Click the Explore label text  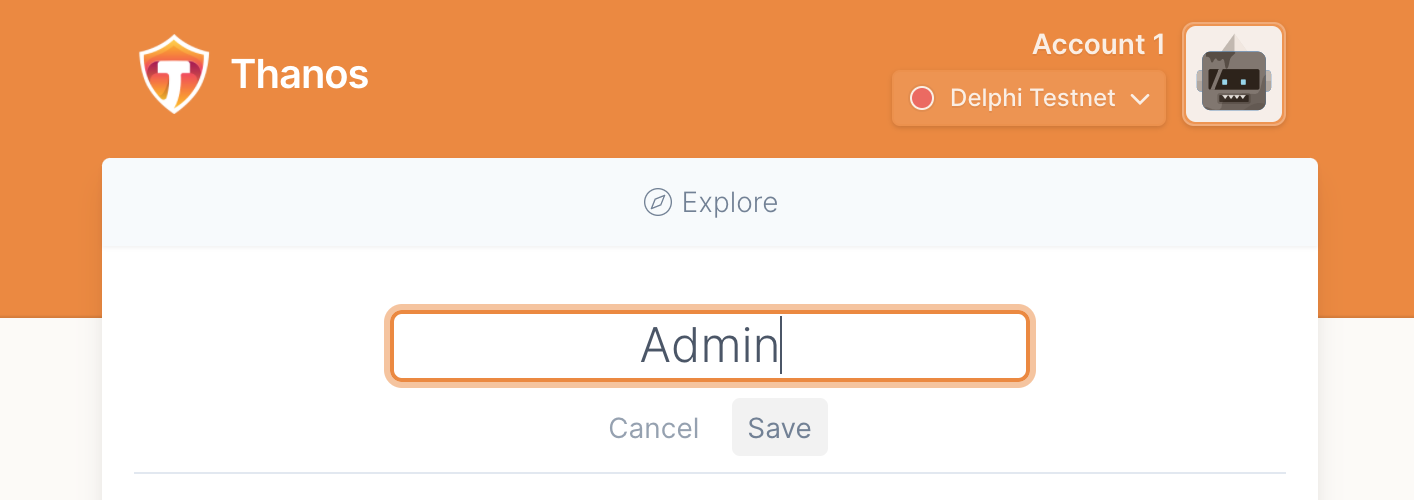click(730, 203)
